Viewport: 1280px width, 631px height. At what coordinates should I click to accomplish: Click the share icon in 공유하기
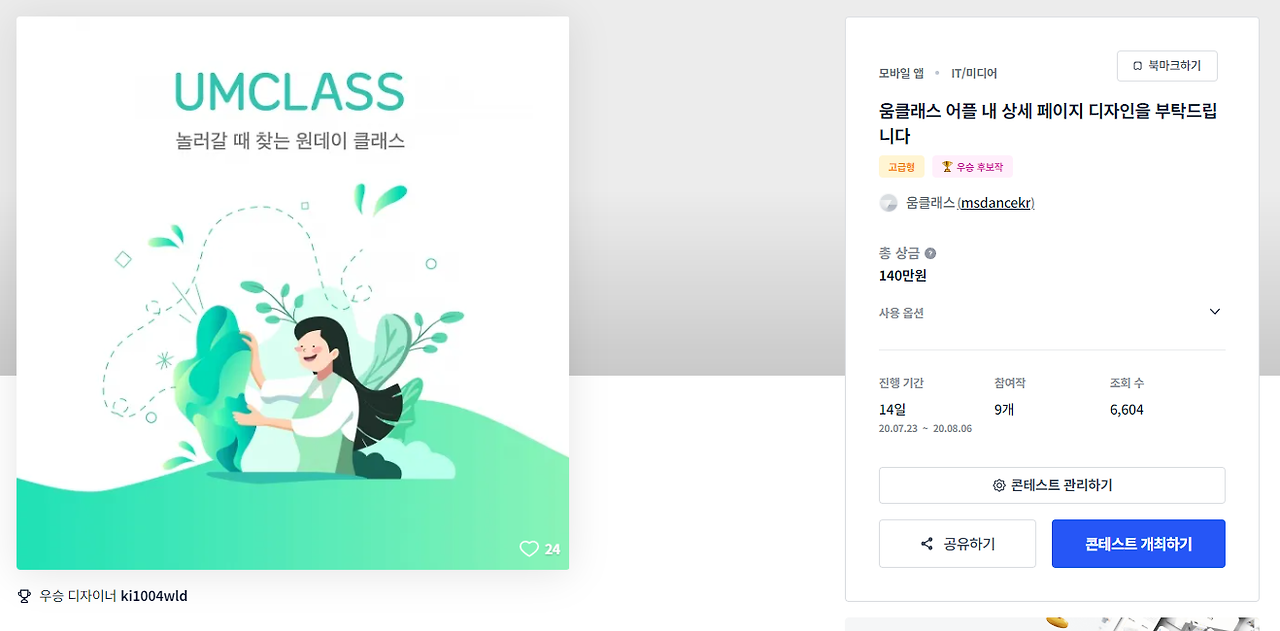[x=927, y=544]
